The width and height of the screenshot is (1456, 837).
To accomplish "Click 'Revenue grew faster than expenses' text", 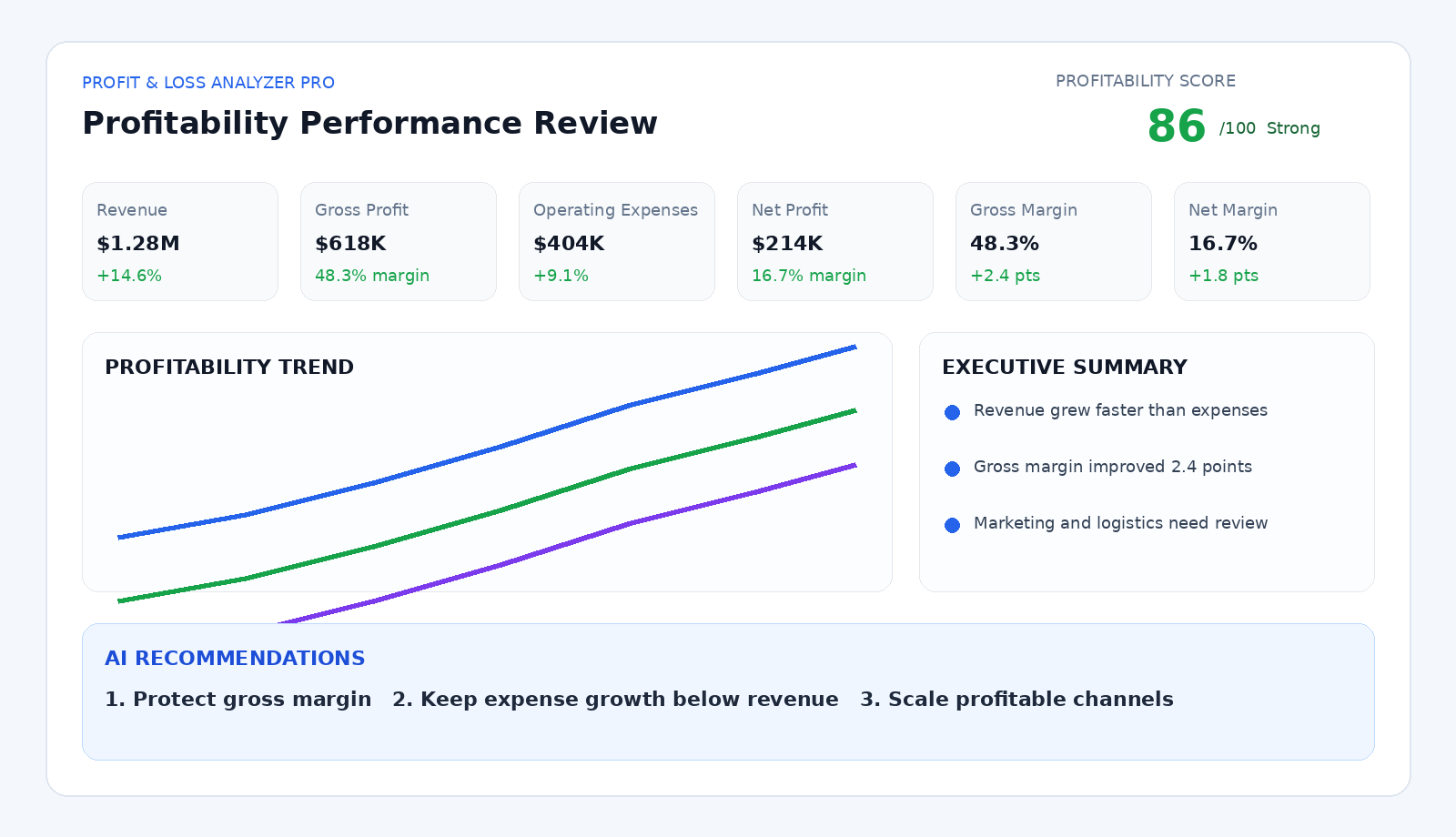I will (x=1120, y=410).
